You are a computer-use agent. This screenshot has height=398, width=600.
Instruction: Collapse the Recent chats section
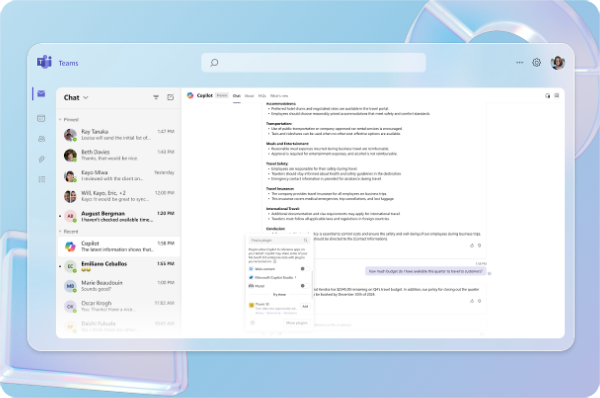tap(60, 232)
